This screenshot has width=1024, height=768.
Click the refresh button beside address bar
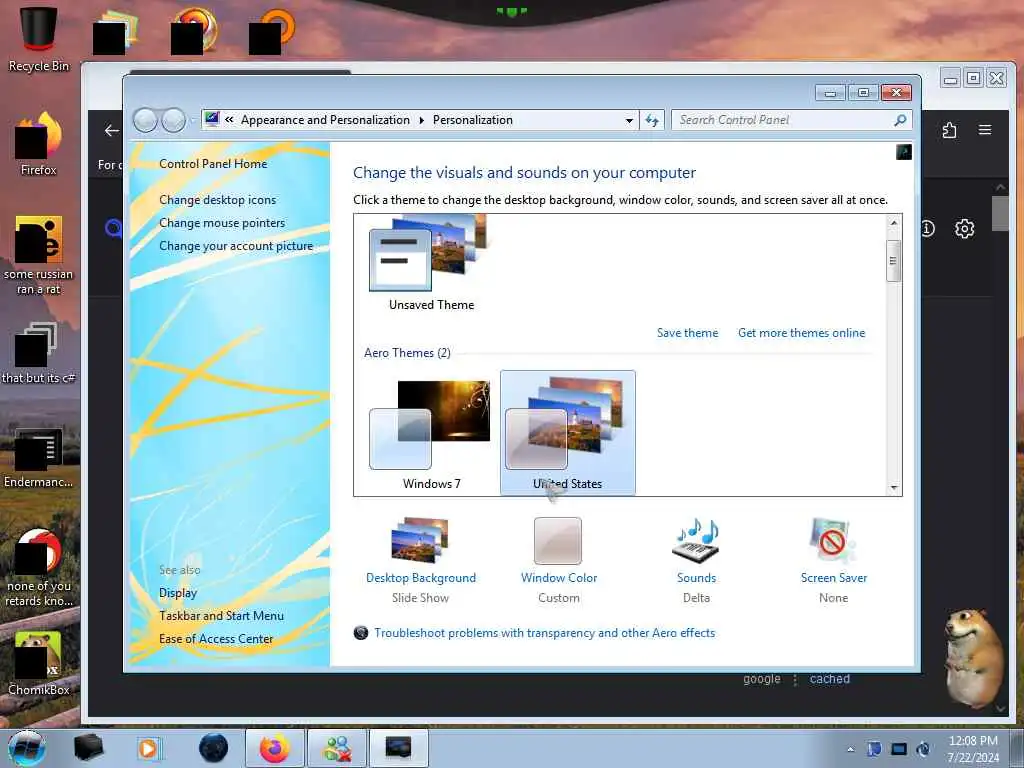(x=652, y=120)
